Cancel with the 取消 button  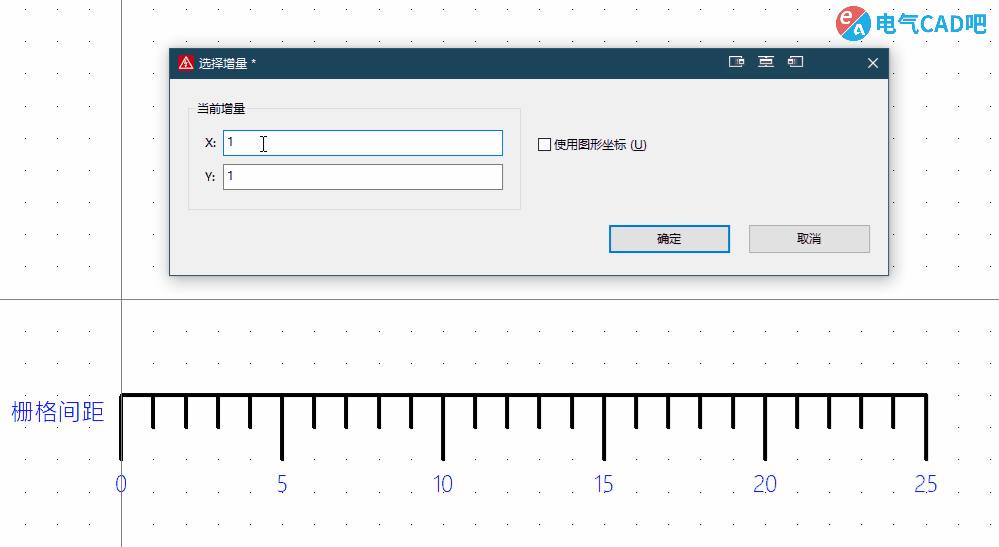809,239
